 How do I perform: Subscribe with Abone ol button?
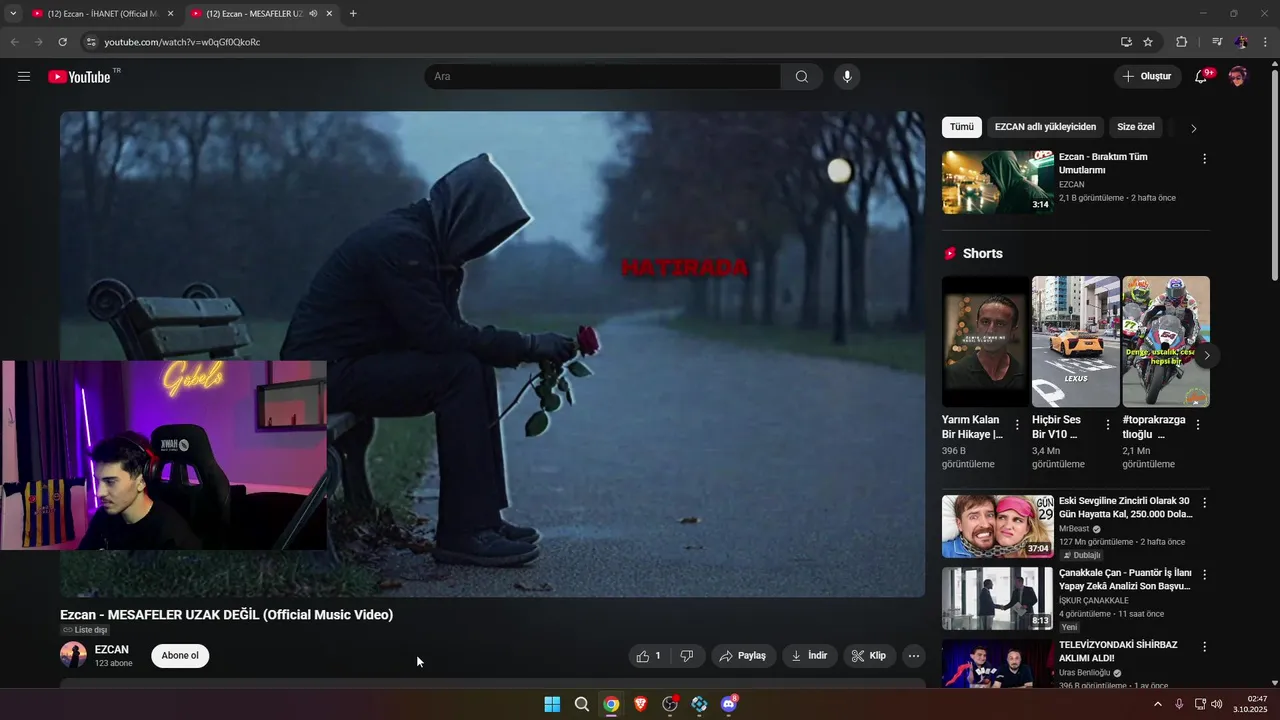coord(180,656)
